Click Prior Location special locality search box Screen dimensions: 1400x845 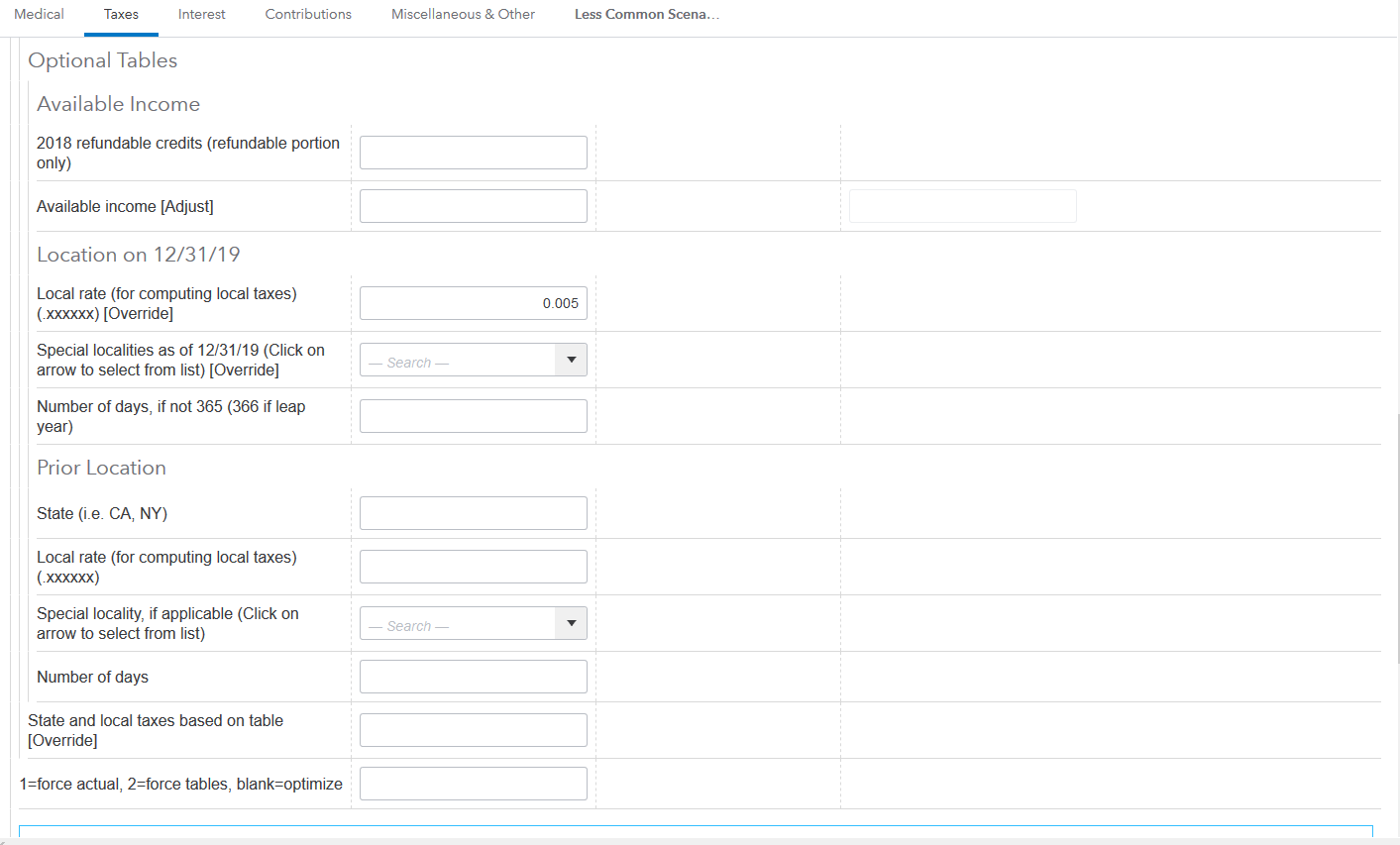(x=458, y=624)
